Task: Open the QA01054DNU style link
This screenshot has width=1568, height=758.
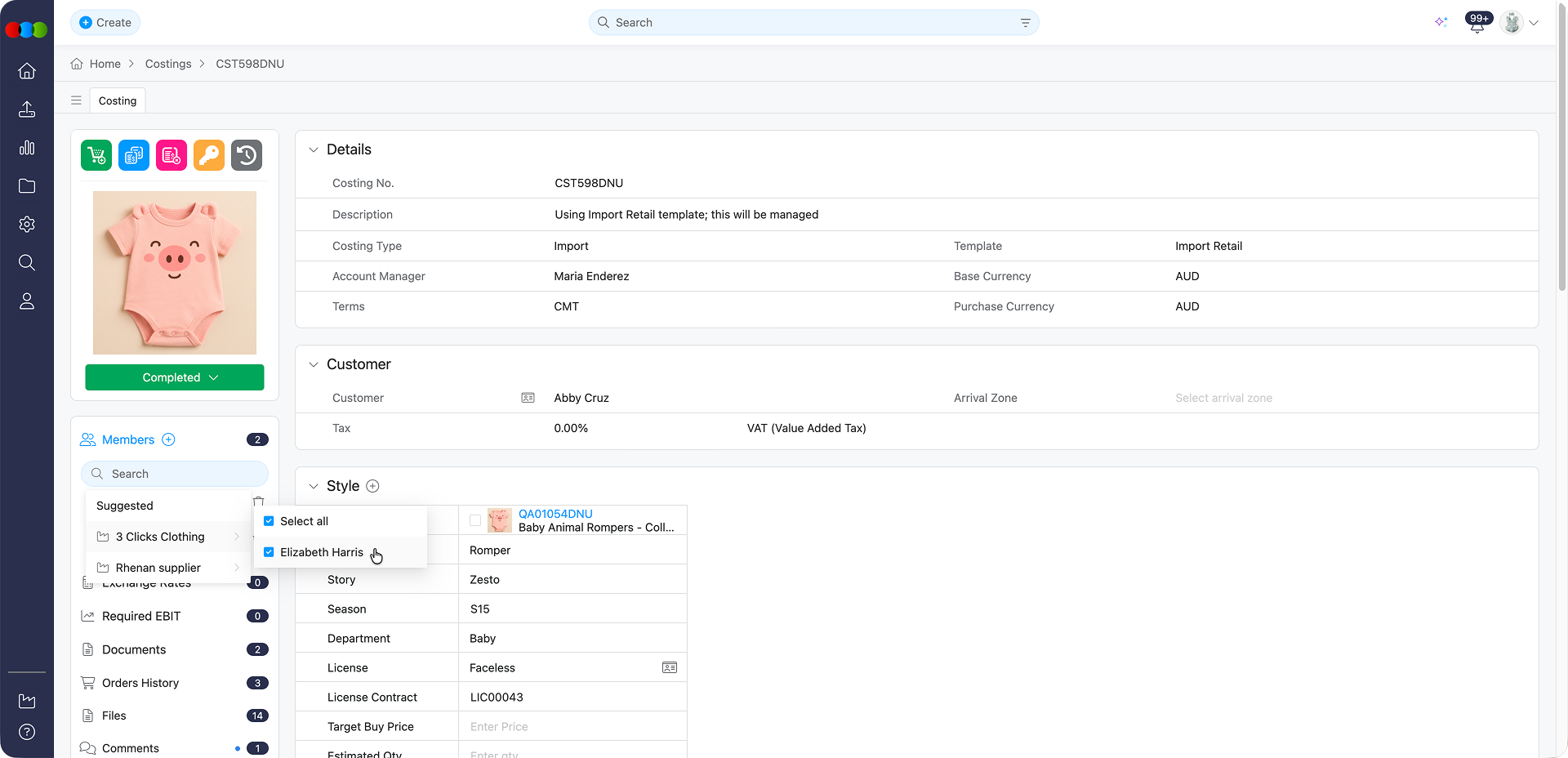Action: [555, 514]
